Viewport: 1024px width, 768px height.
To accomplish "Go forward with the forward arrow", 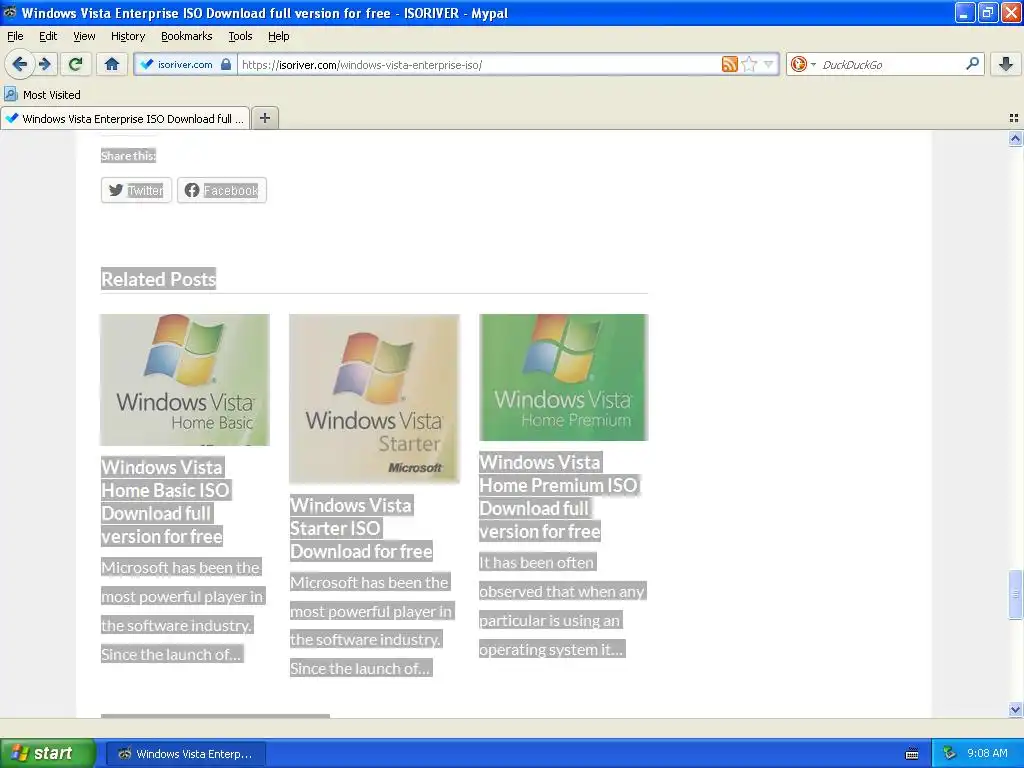I will tap(44, 64).
